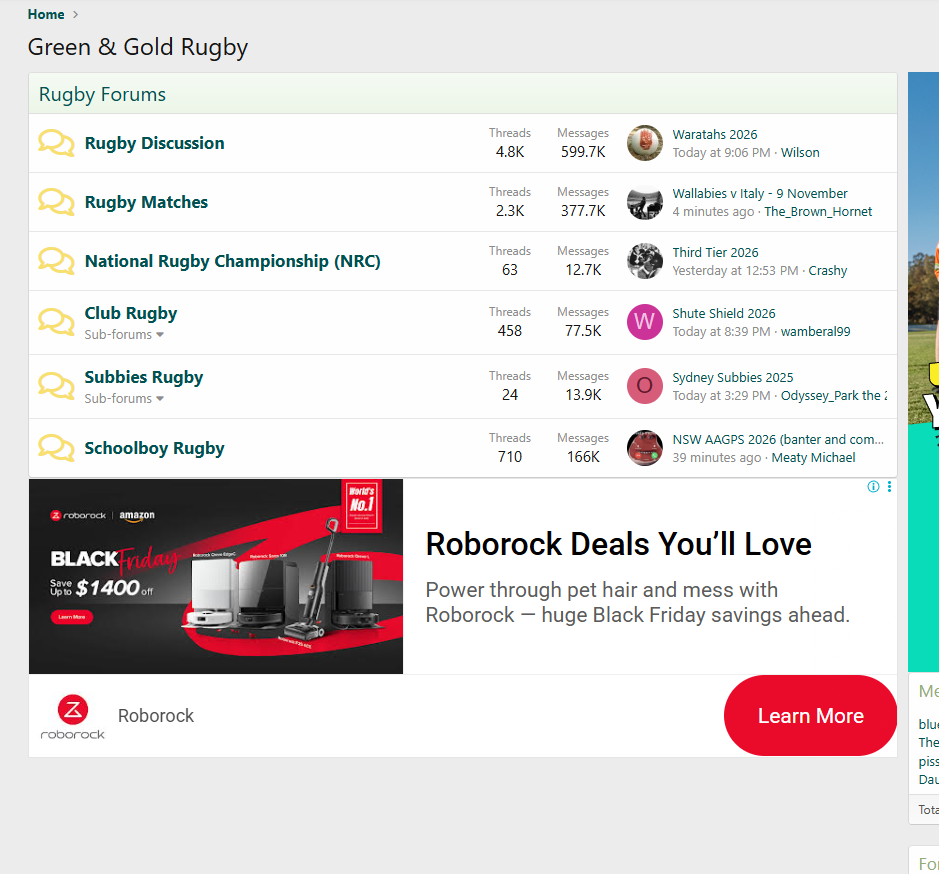Expand Subbies Rugby Sub-forums dropdown

[124, 399]
